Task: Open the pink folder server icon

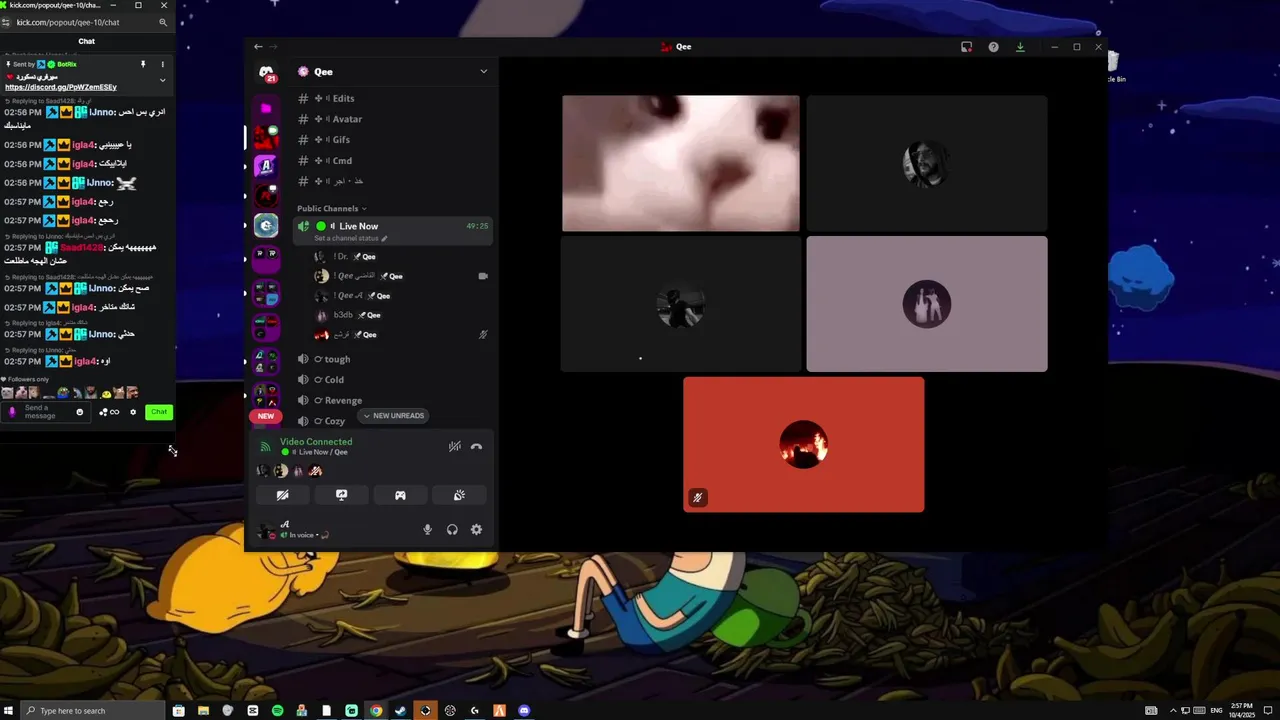Action: pyautogui.click(x=266, y=108)
